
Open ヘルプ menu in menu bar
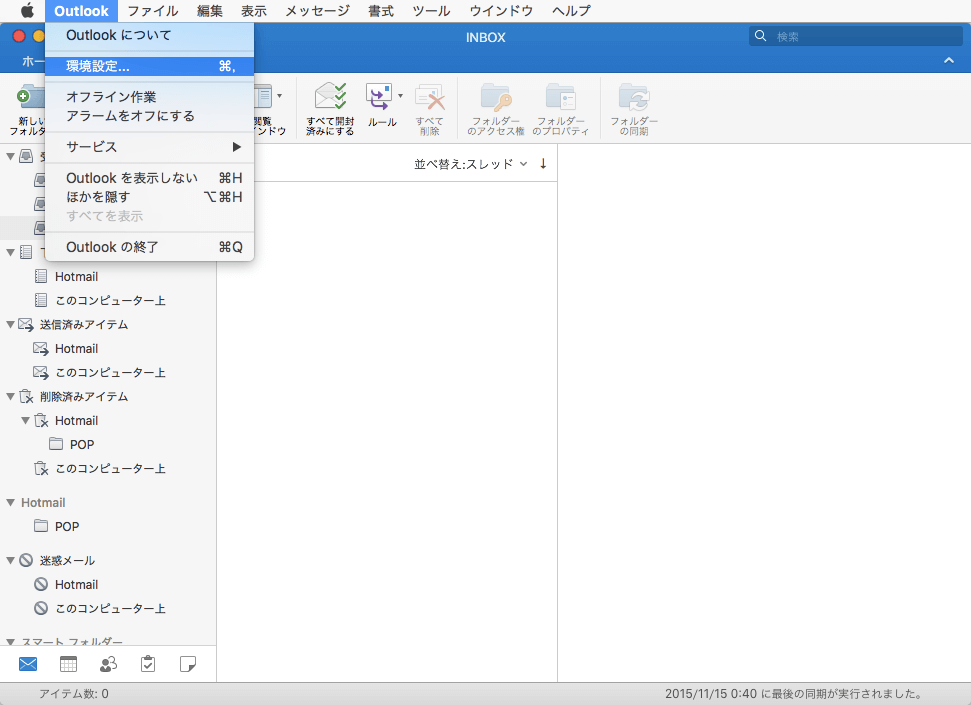pos(571,11)
